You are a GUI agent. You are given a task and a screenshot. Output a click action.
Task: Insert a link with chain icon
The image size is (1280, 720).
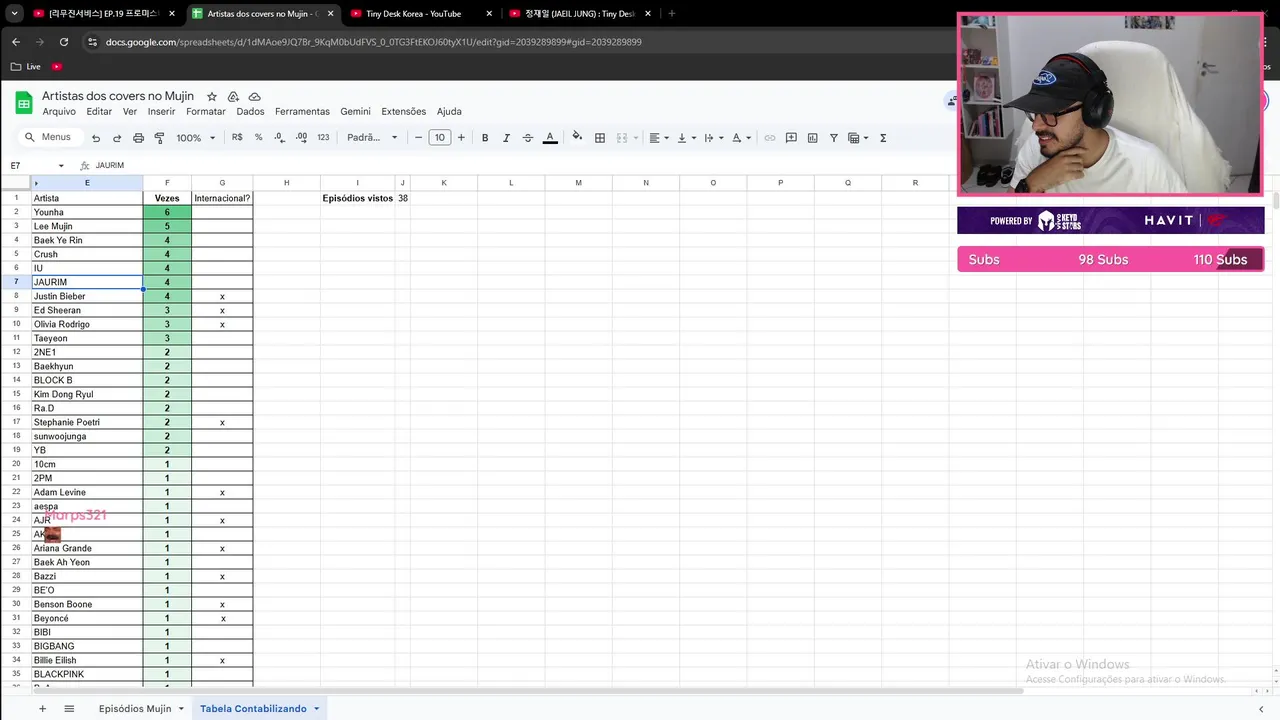click(x=770, y=138)
